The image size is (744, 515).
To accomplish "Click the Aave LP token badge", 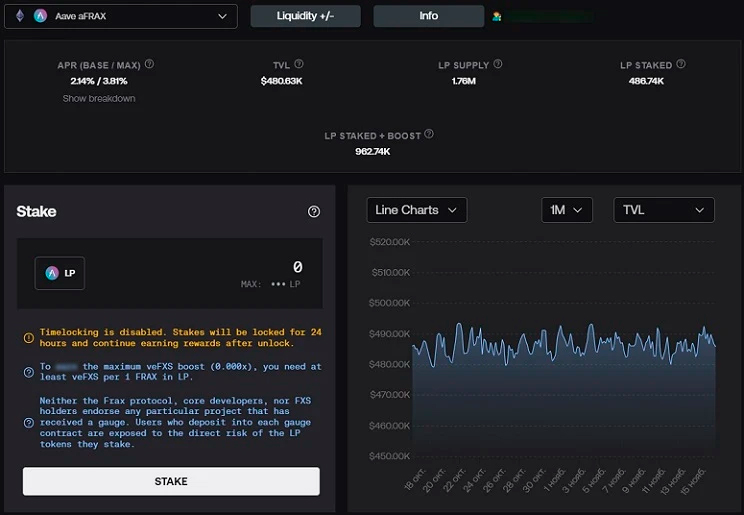I will click(60, 273).
